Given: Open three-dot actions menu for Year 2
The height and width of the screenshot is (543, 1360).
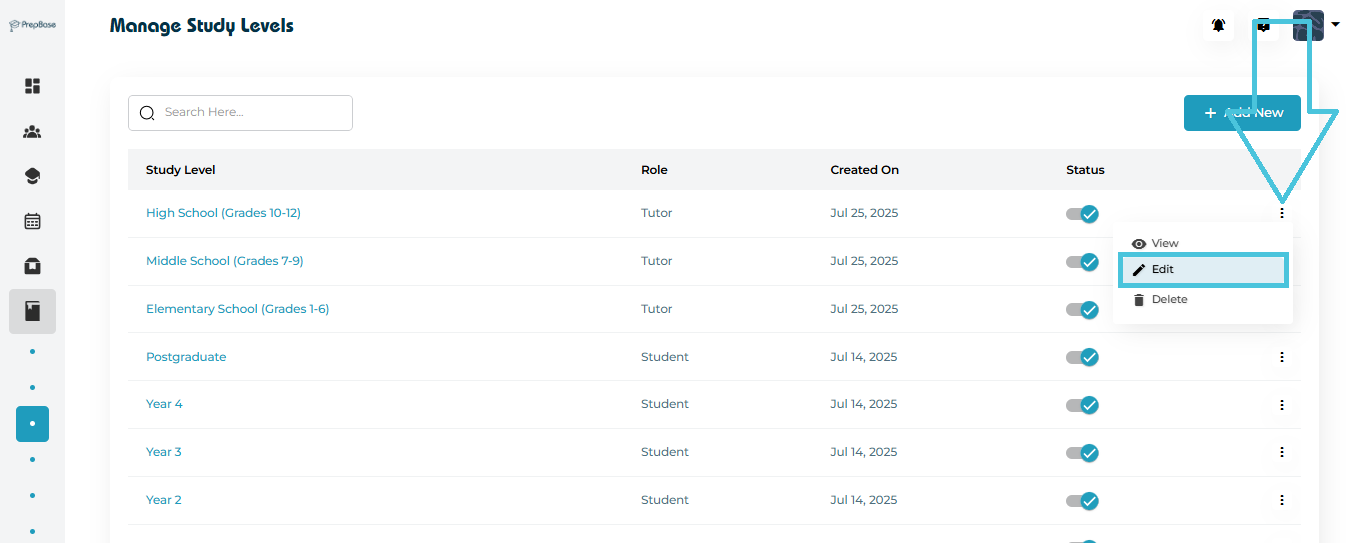Looking at the screenshot, I should point(1281,500).
